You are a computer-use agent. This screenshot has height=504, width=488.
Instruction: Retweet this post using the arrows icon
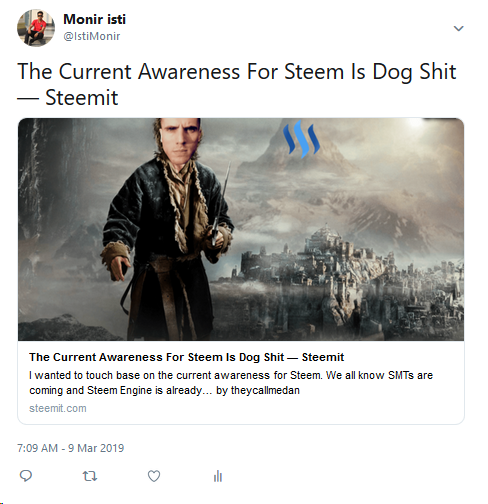90,476
